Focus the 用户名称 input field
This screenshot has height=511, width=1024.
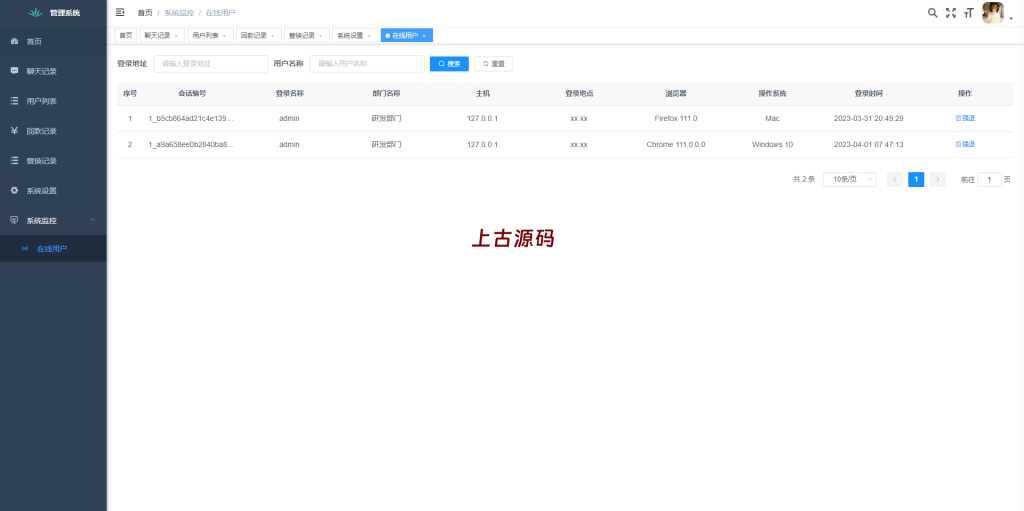(367, 63)
